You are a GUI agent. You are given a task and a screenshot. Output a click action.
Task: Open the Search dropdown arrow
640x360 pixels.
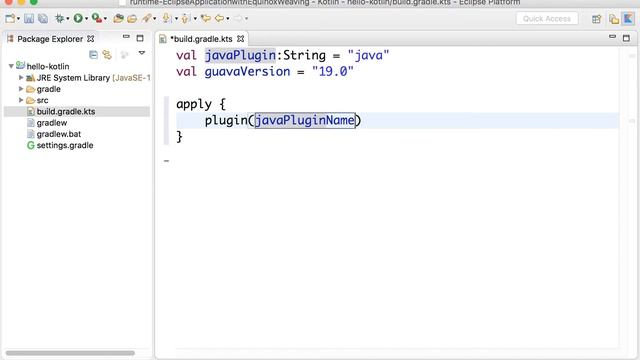point(155,19)
